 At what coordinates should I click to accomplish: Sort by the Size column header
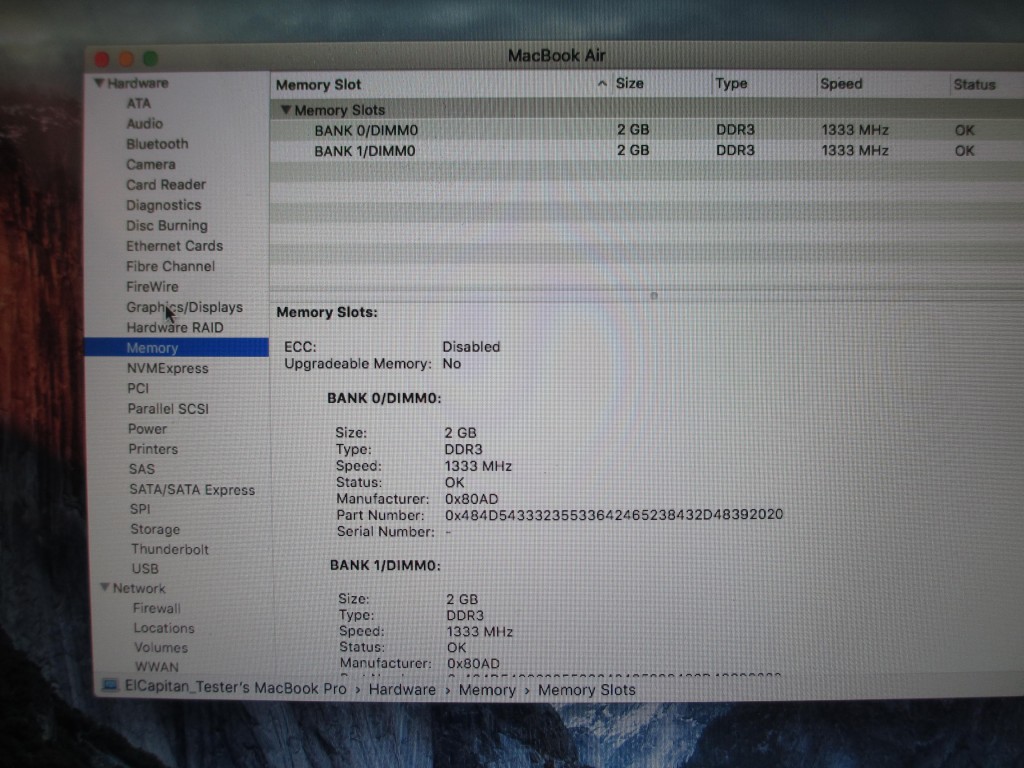click(630, 84)
